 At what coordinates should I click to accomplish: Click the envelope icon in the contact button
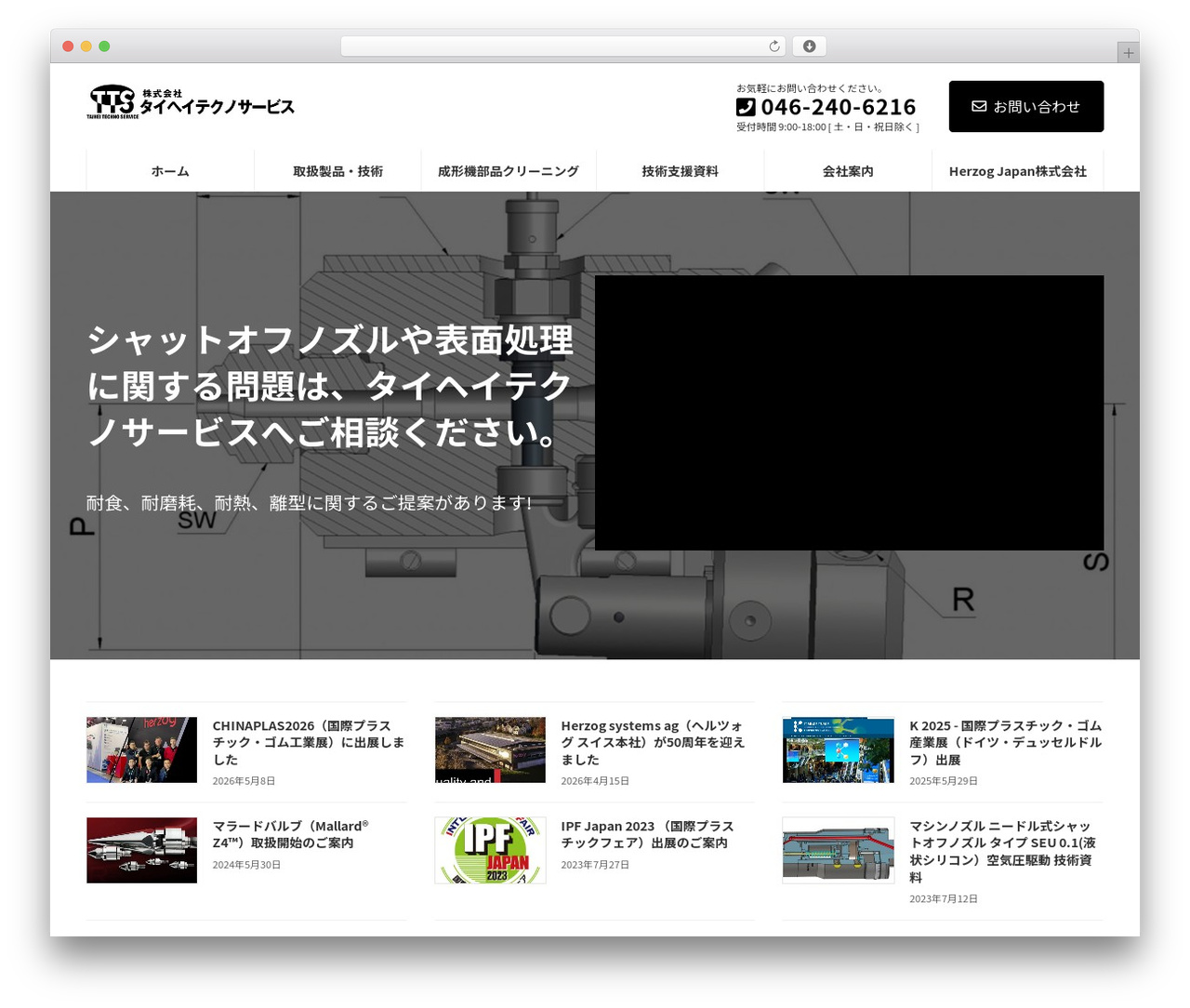tap(979, 107)
